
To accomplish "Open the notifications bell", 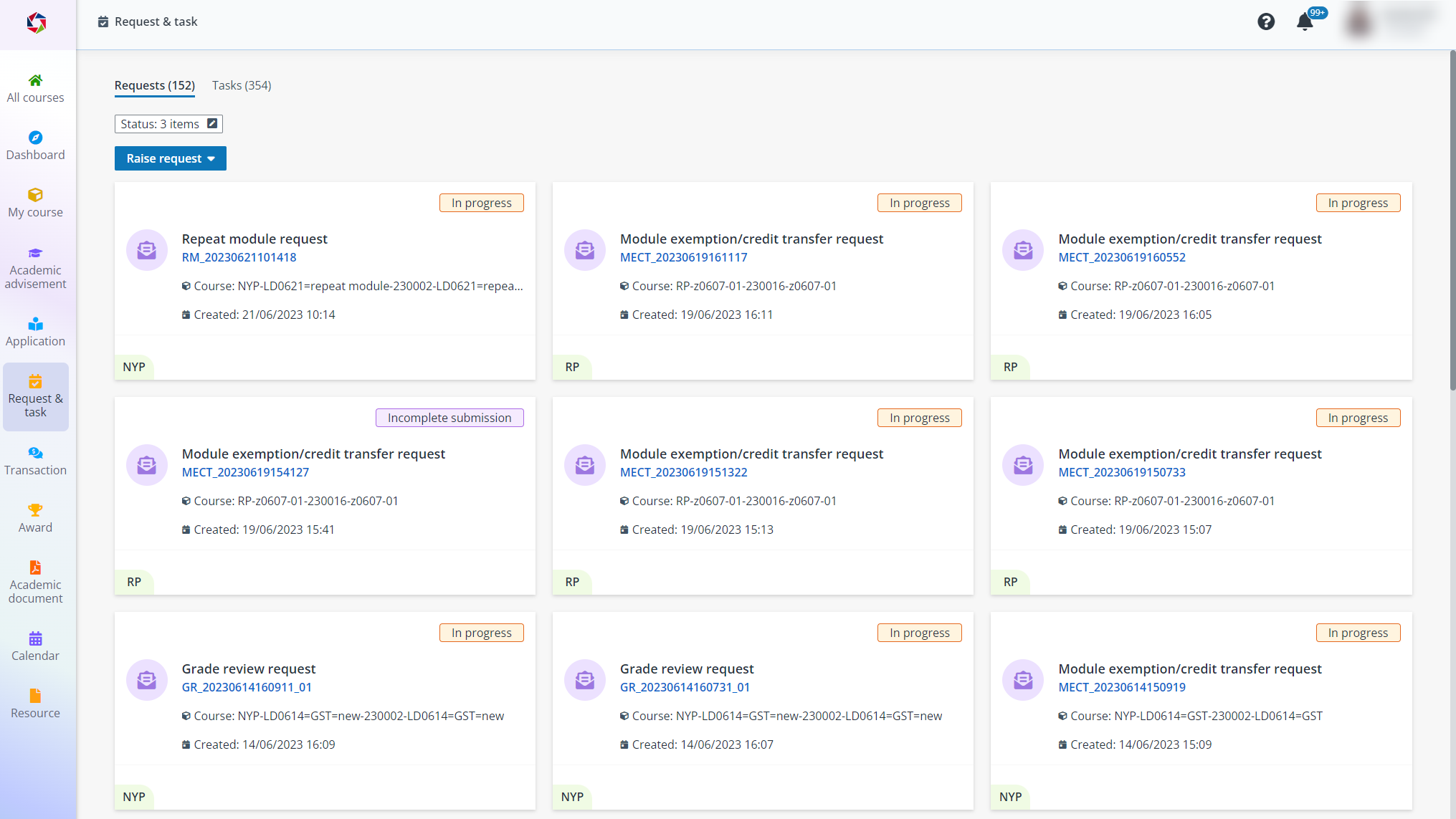I will pyautogui.click(x=1305, y=22).
